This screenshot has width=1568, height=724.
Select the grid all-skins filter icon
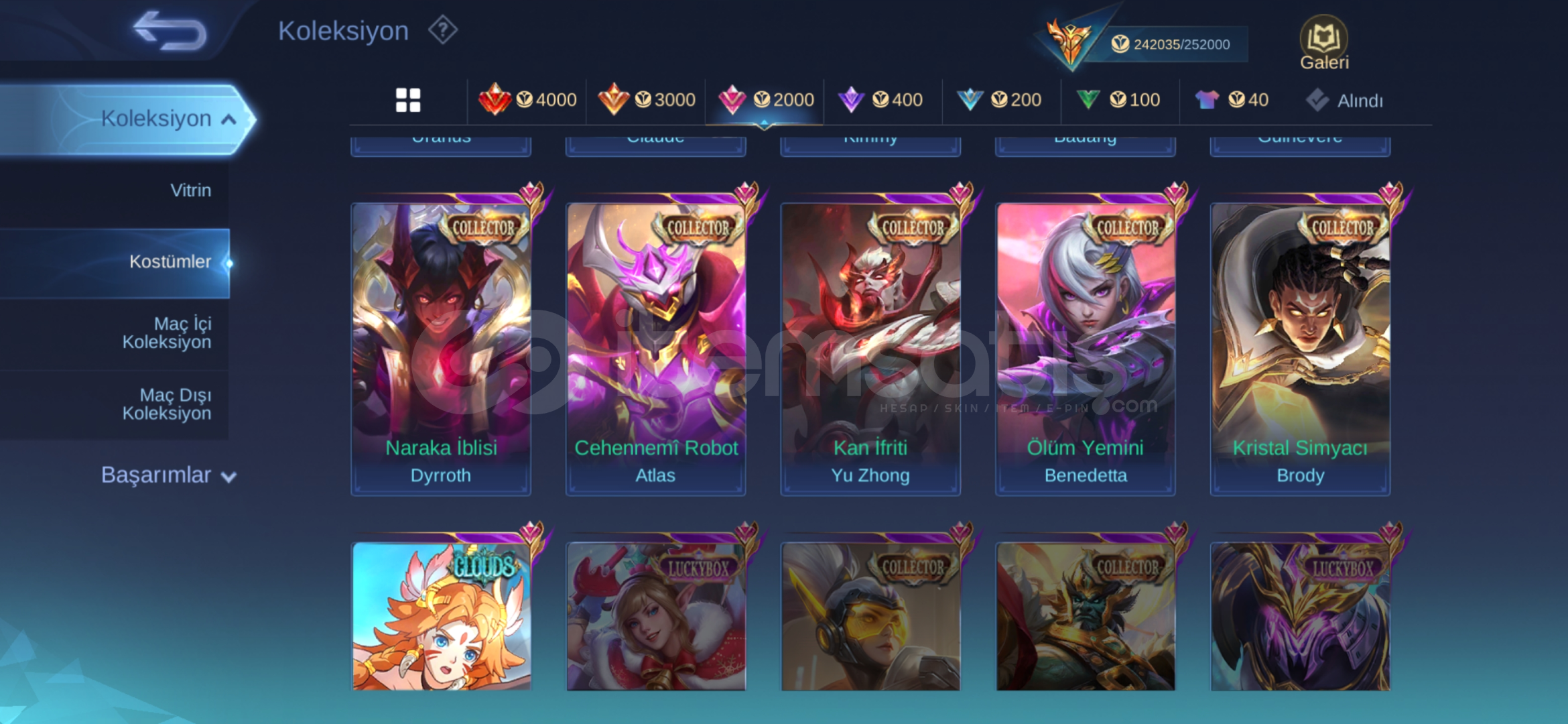[408, 101]
